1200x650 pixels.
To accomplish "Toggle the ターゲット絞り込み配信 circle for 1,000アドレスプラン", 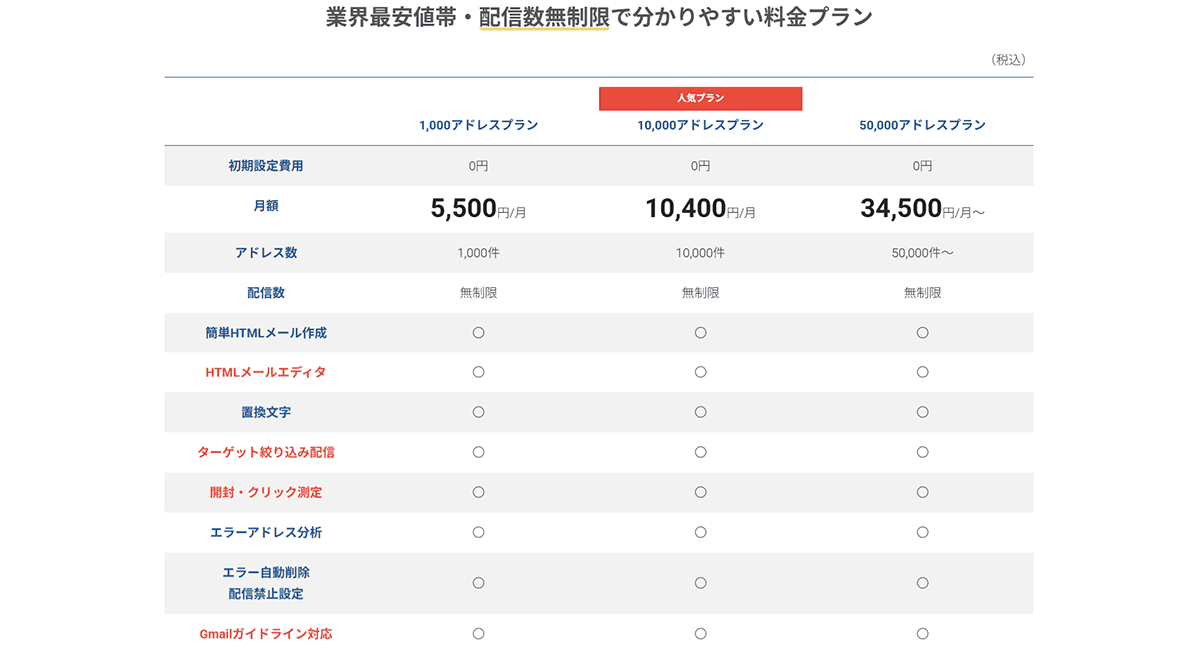I will tap(478, 452).
